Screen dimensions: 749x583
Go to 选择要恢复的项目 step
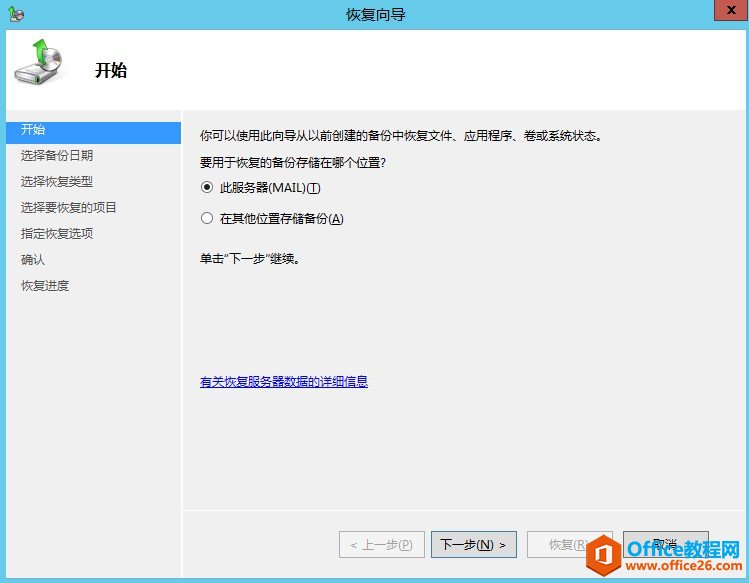point(69,207)
